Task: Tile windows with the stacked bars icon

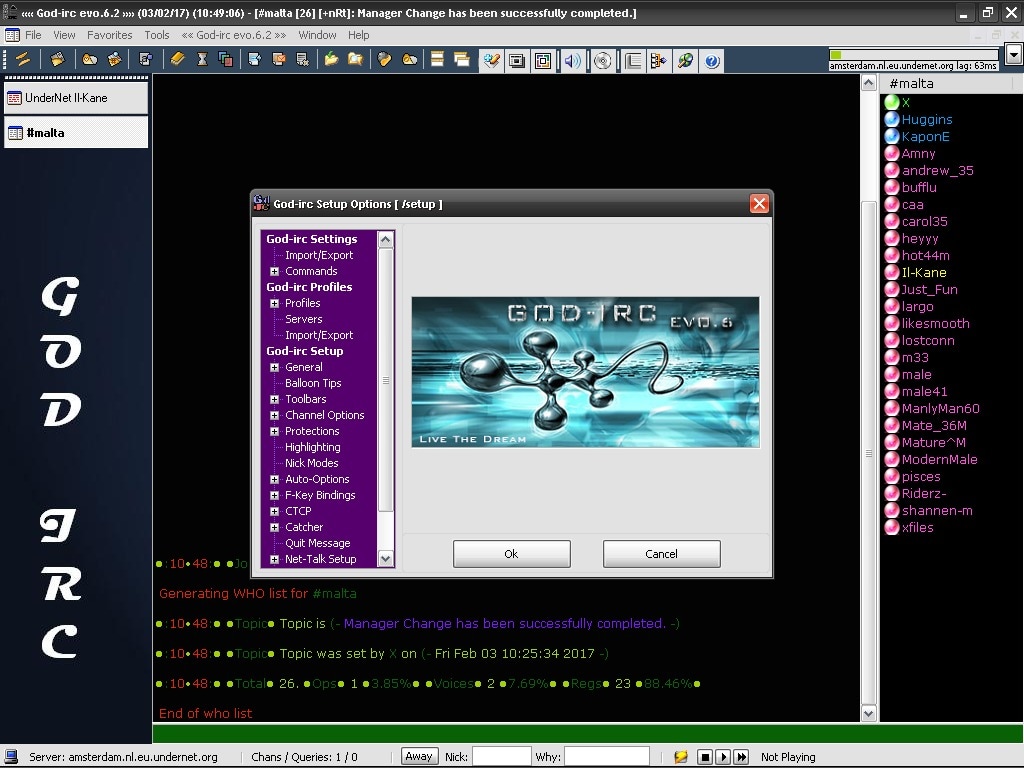Action: (x=438, y=60)
